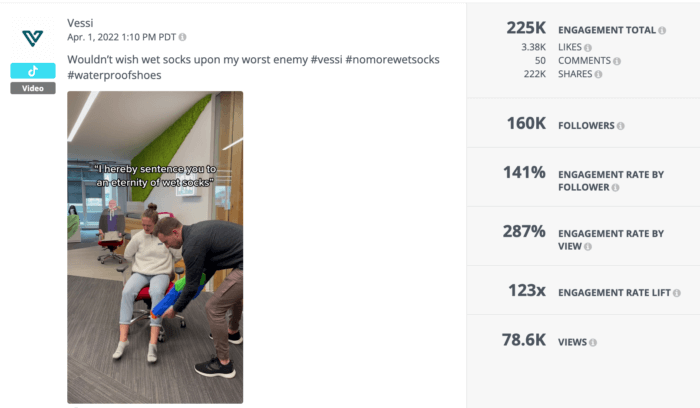700x408 pixels.
Task: Click the Vessi logo avatar
Action: coord(33,38)
